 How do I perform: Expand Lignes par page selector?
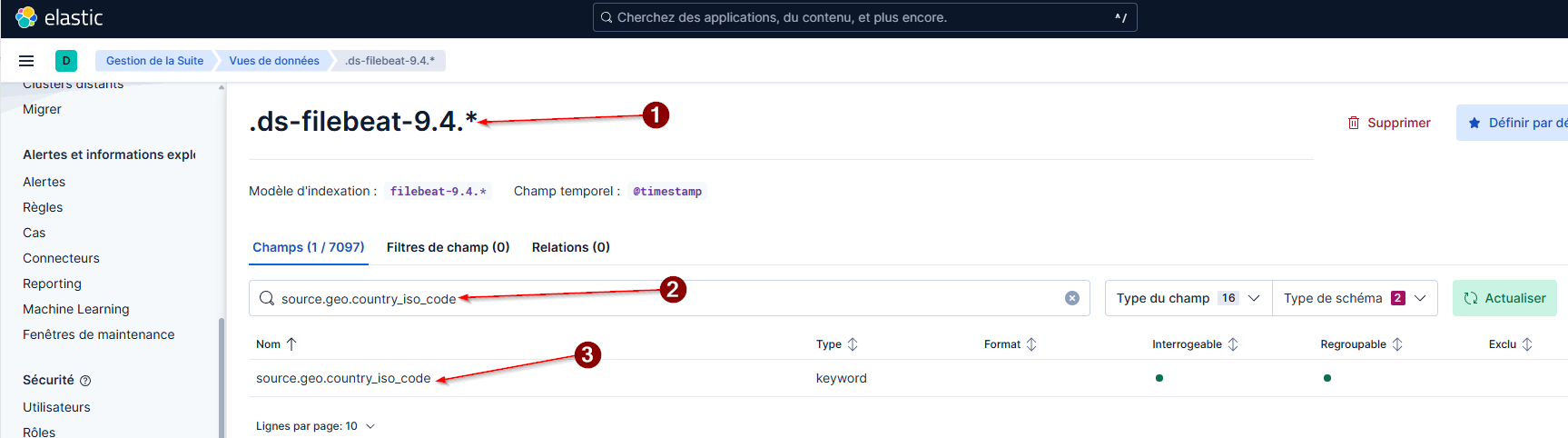[x=315, y=426]
